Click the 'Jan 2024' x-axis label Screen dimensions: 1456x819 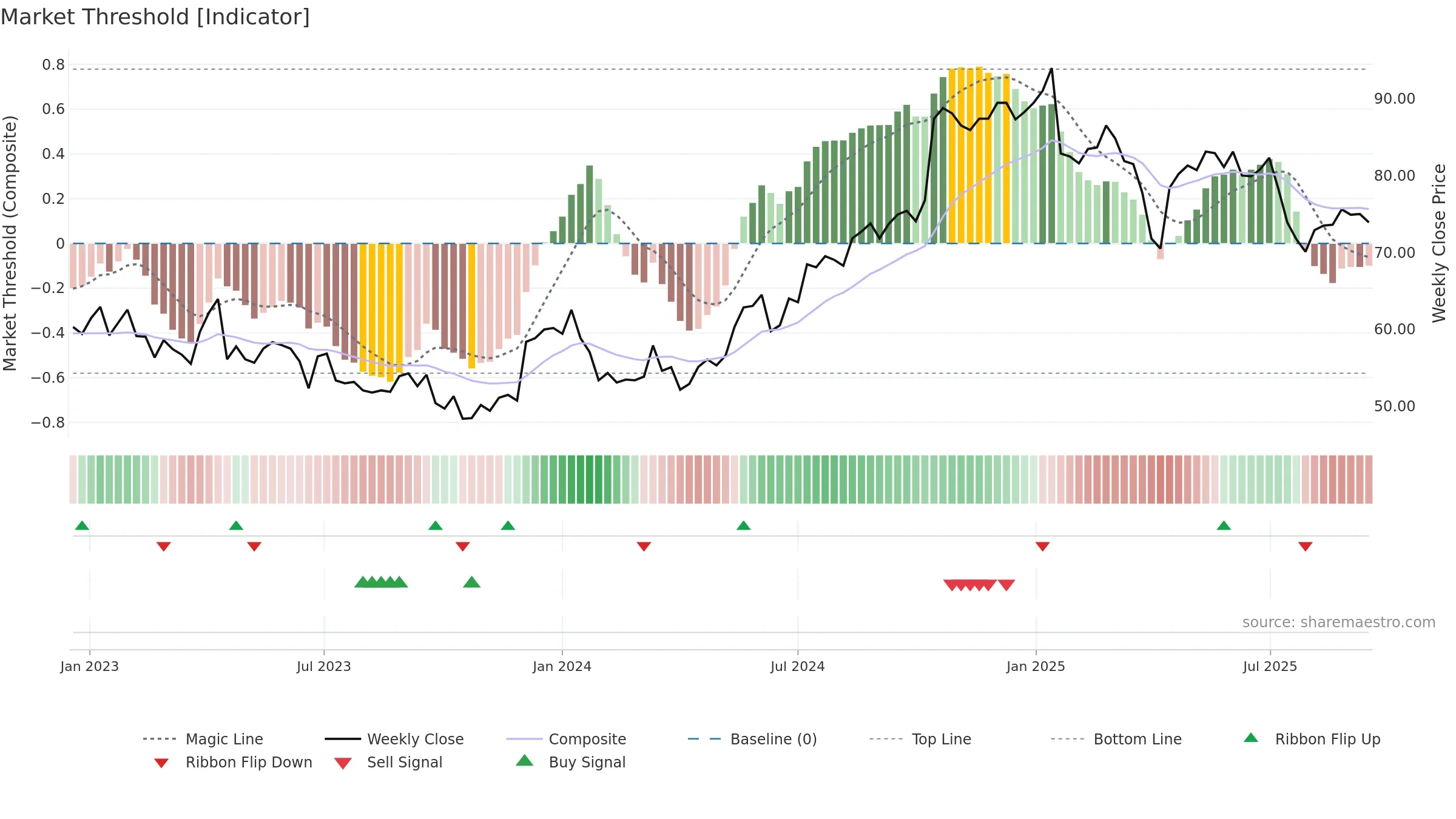562,667
